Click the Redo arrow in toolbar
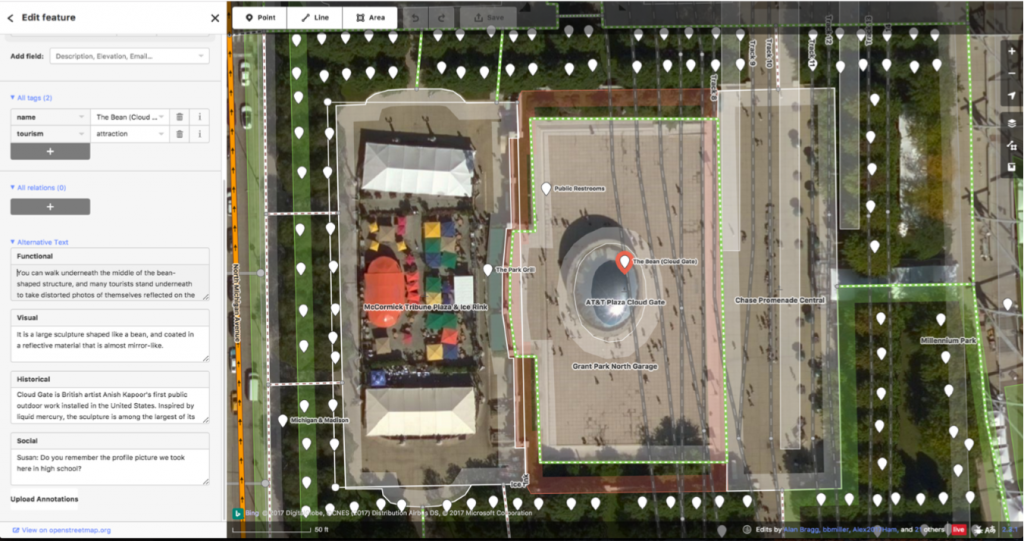This screenshot has height=544, width=1024. tap(441, 18)
